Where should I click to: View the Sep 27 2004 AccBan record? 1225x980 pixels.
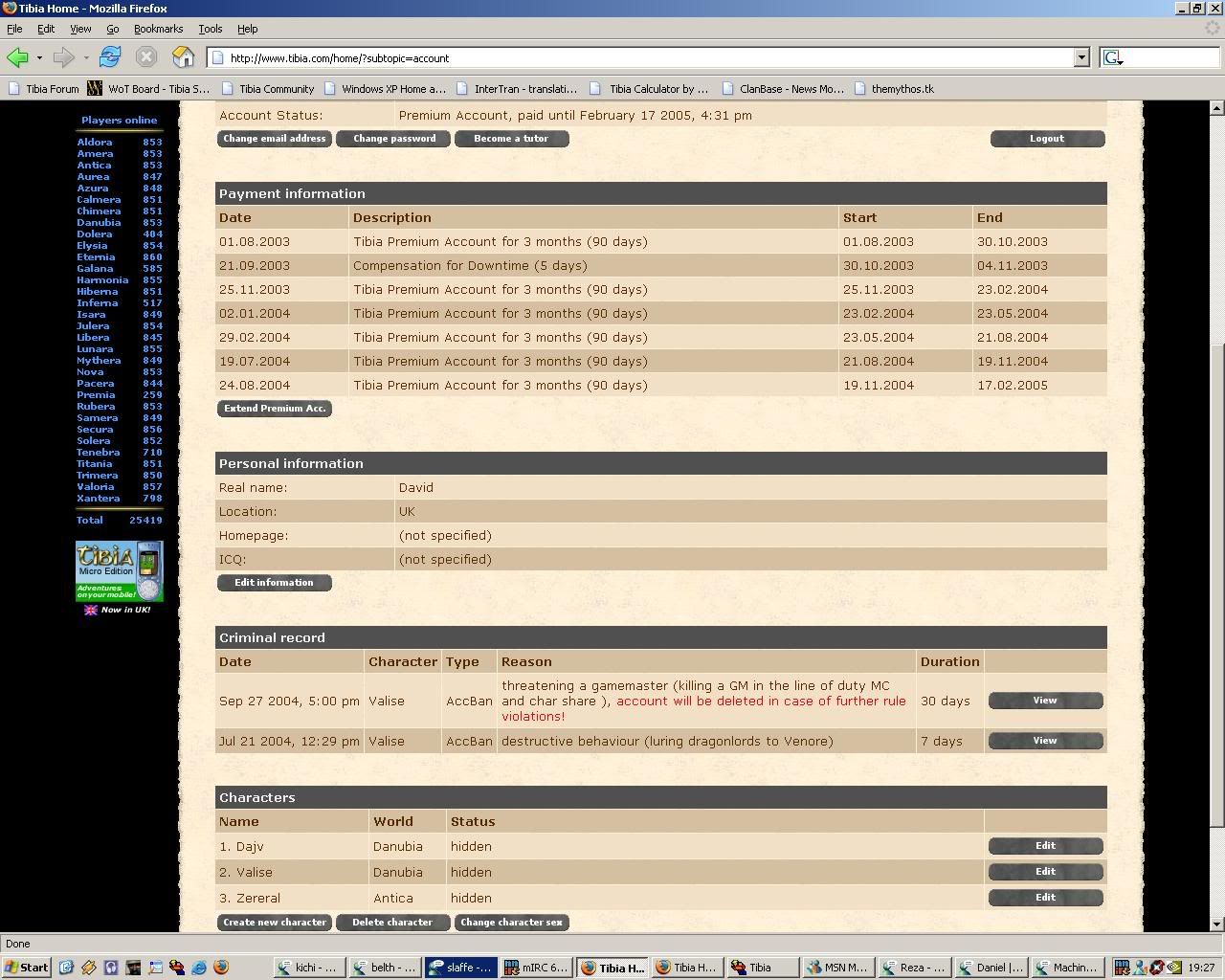coord(1045,701)
